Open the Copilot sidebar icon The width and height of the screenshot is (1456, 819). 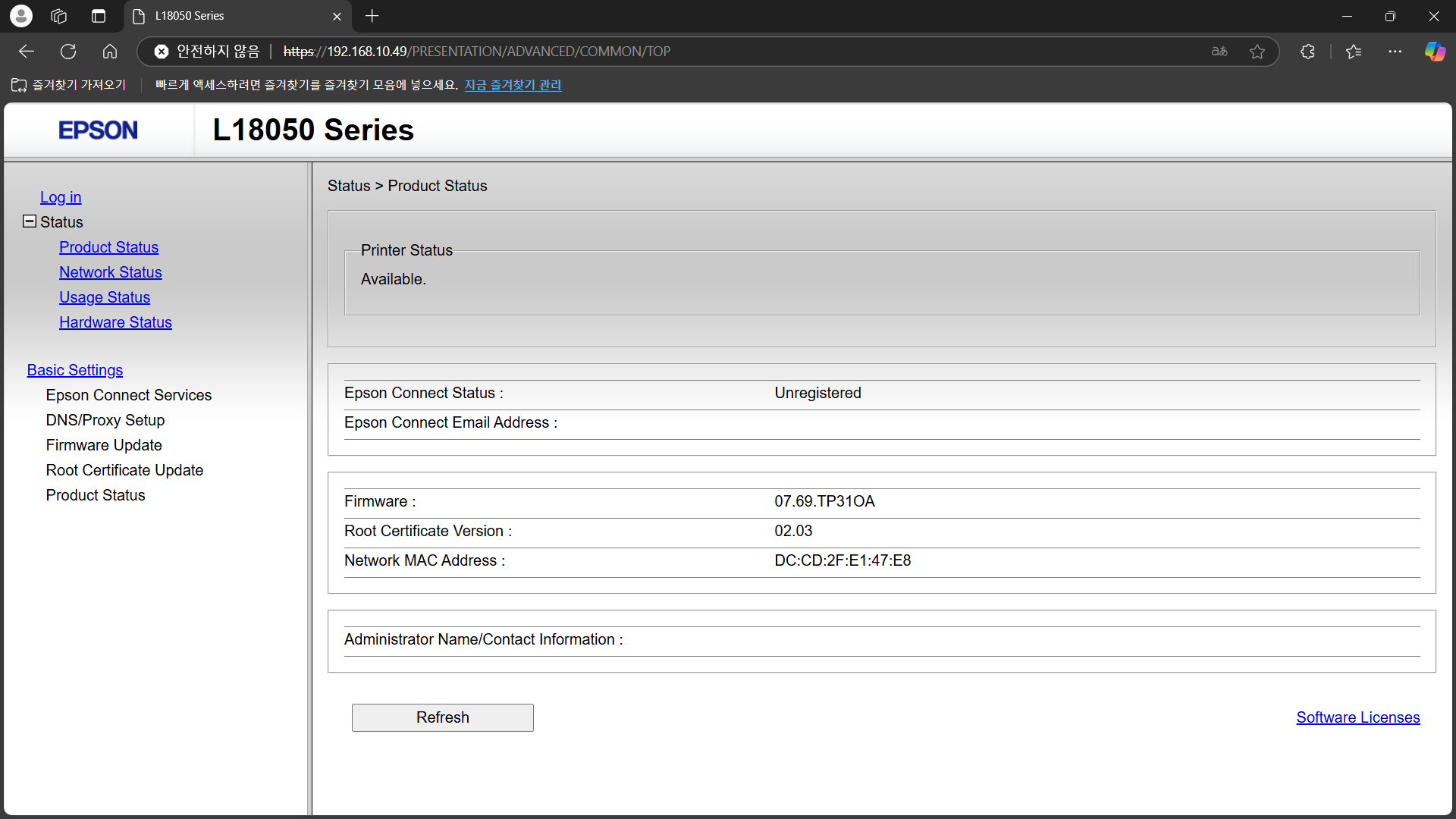[x=1435, y=52]
